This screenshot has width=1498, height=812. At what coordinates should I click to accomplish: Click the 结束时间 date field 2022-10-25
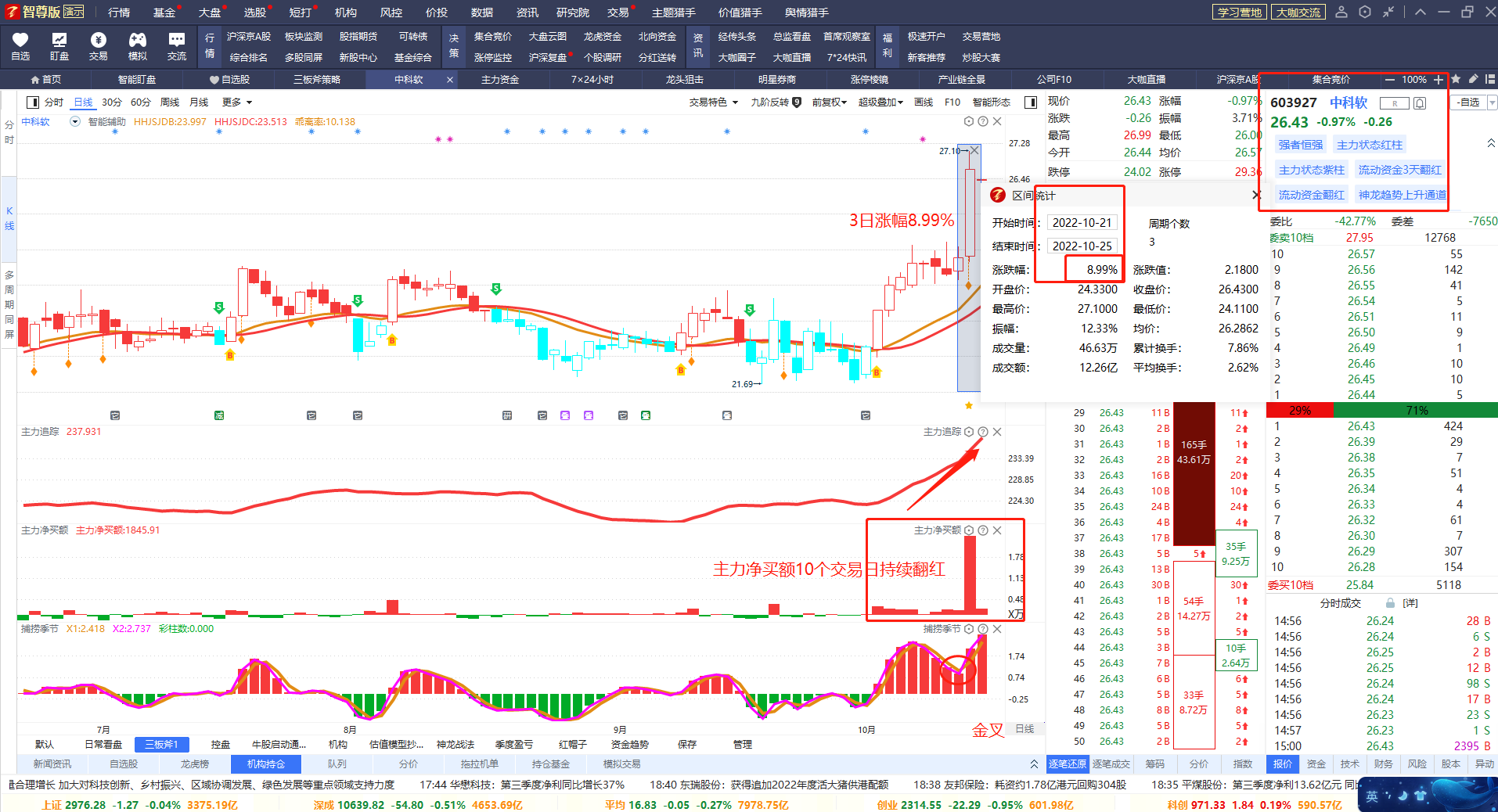(1082, 246)
